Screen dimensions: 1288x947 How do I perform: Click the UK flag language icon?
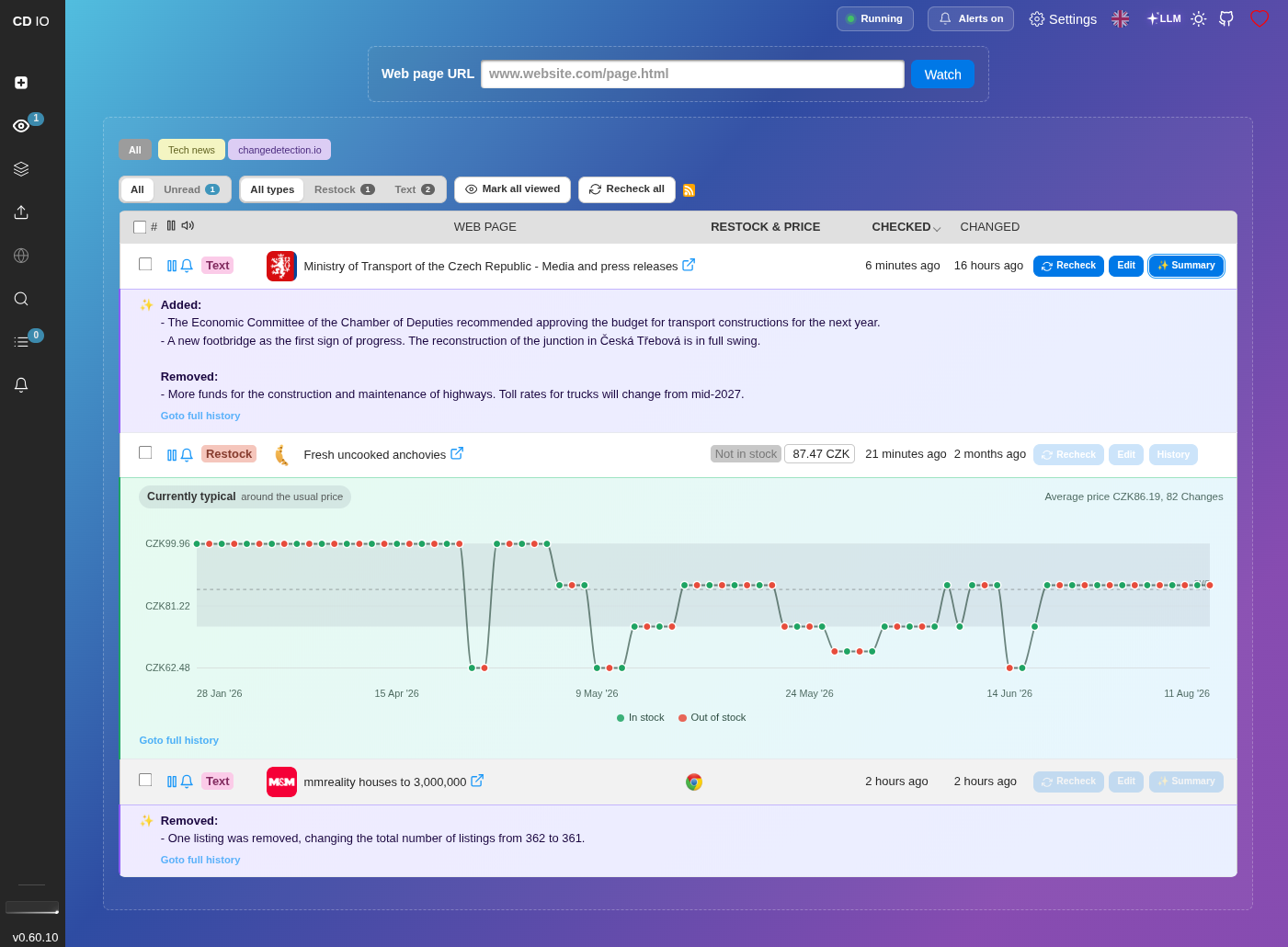(x=1120, y=18)
